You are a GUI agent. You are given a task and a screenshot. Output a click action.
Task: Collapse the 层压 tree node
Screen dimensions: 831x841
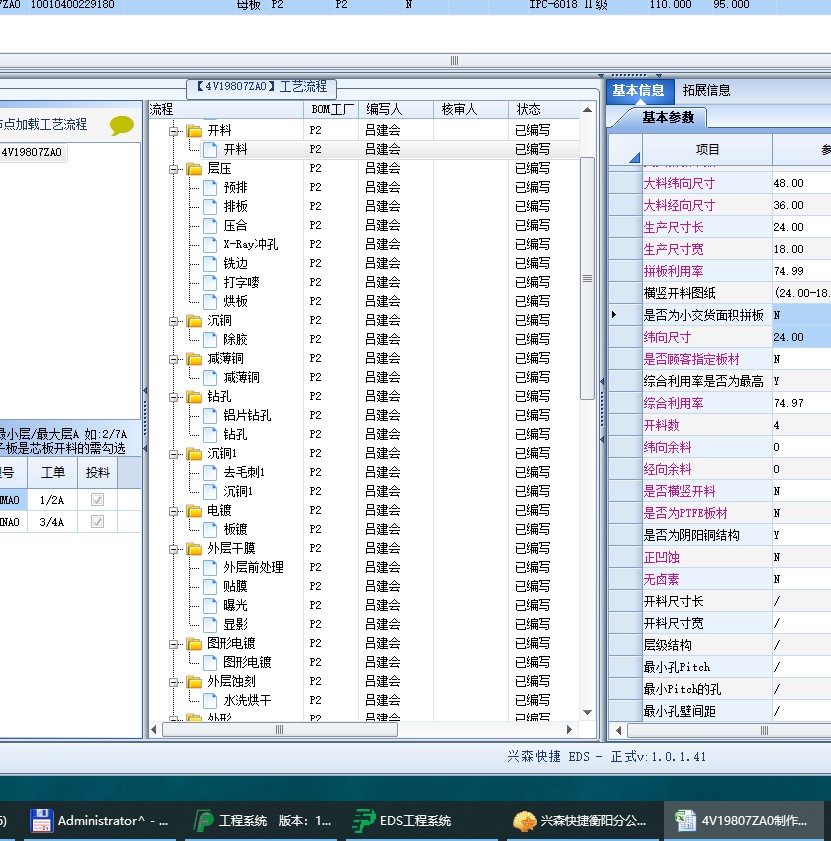173,169
